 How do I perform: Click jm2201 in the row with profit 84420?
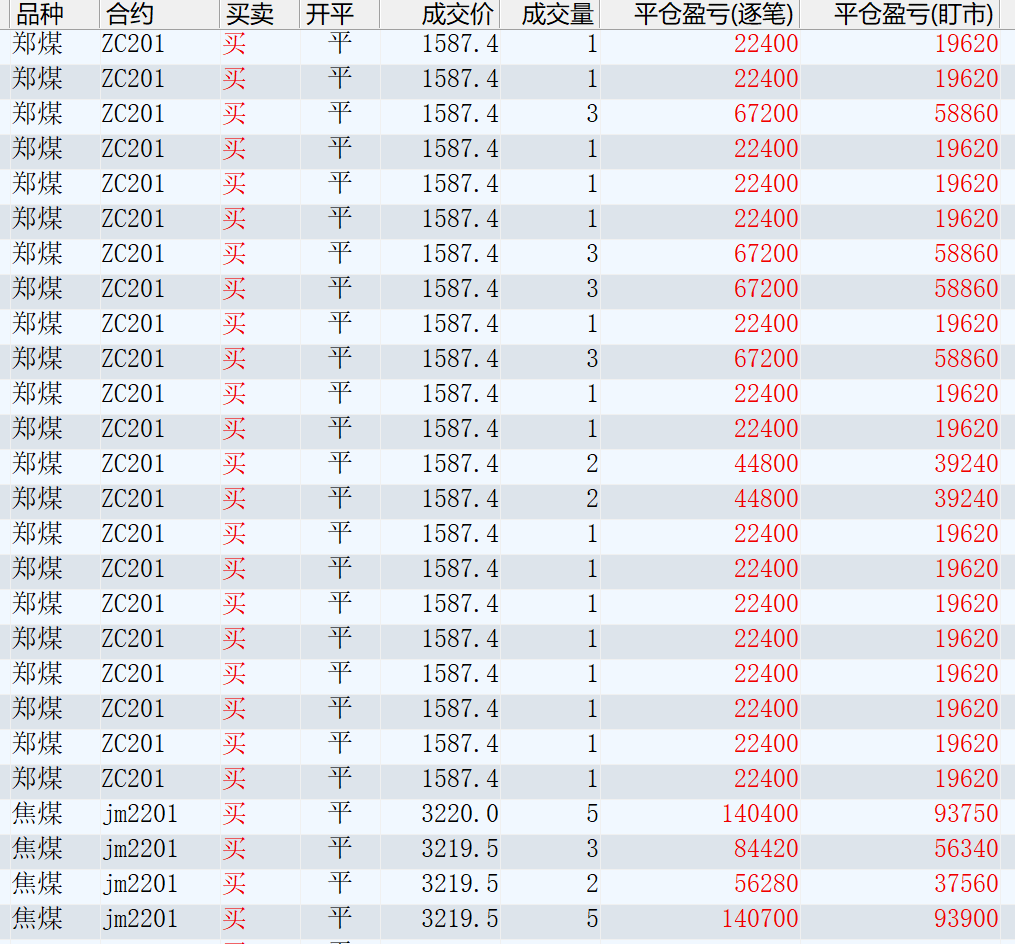pyautogui.click(x=140, y=849)
